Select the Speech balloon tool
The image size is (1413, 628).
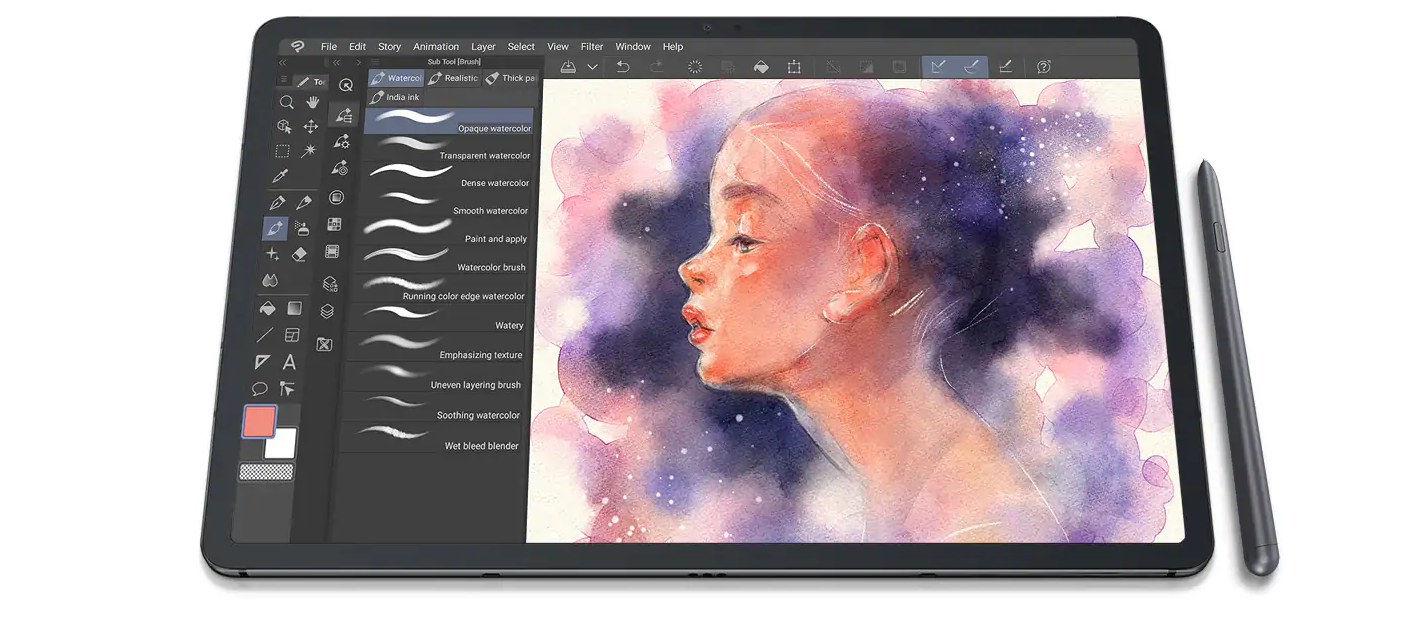click(260, 389)
